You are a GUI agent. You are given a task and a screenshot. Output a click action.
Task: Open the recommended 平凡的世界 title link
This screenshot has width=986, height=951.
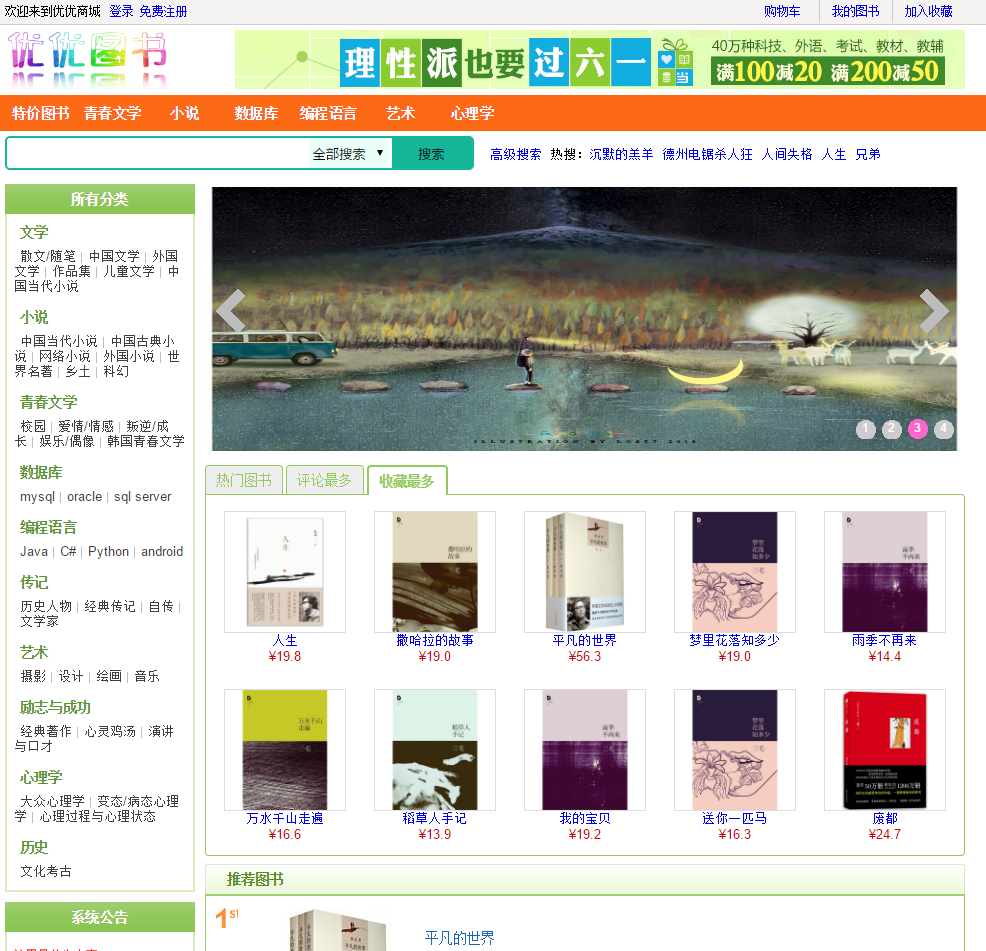pyautogui.click(x=460, y=938)
